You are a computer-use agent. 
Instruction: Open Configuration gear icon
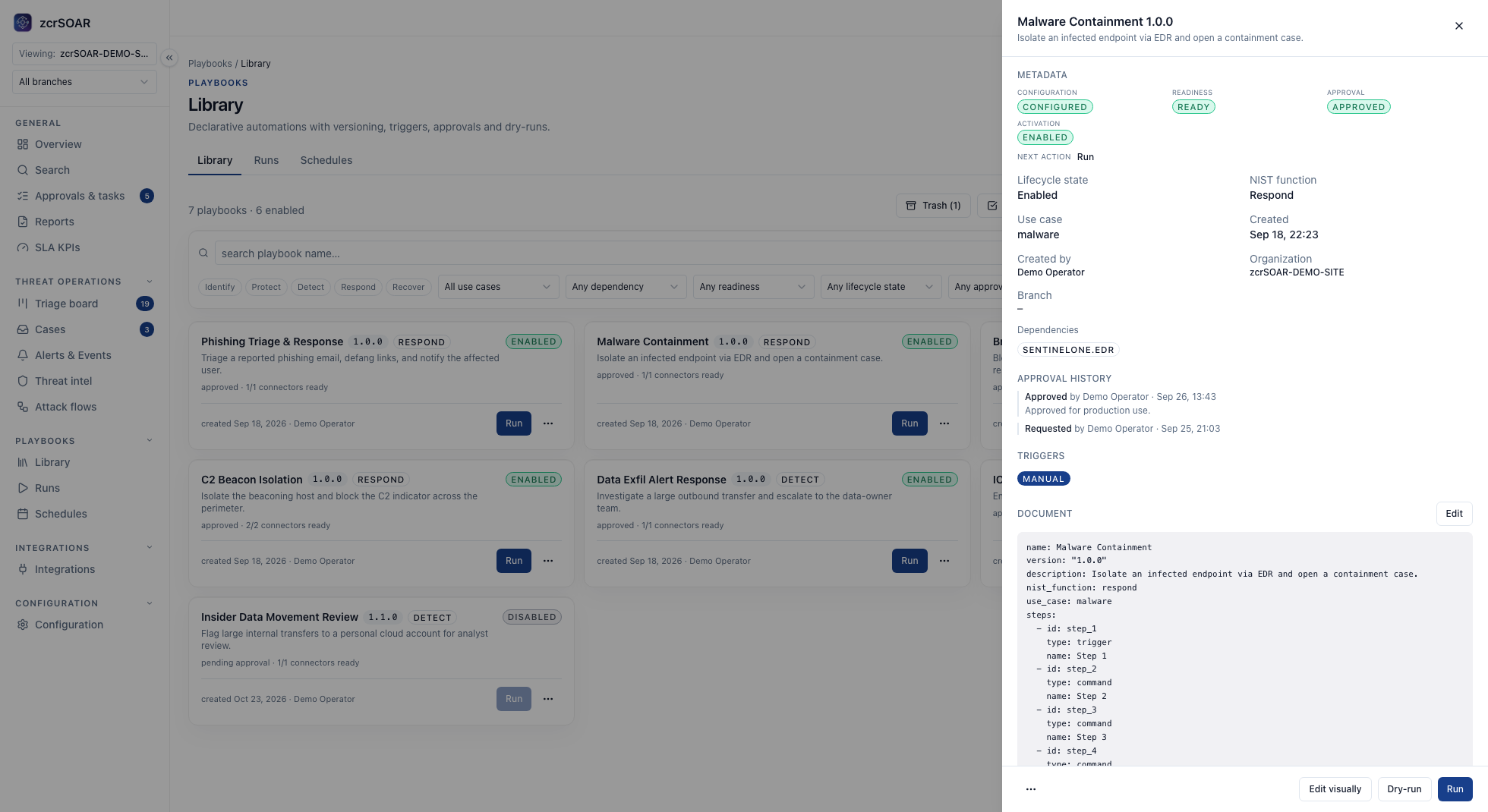pyautogui.click(x=23, y=625)
